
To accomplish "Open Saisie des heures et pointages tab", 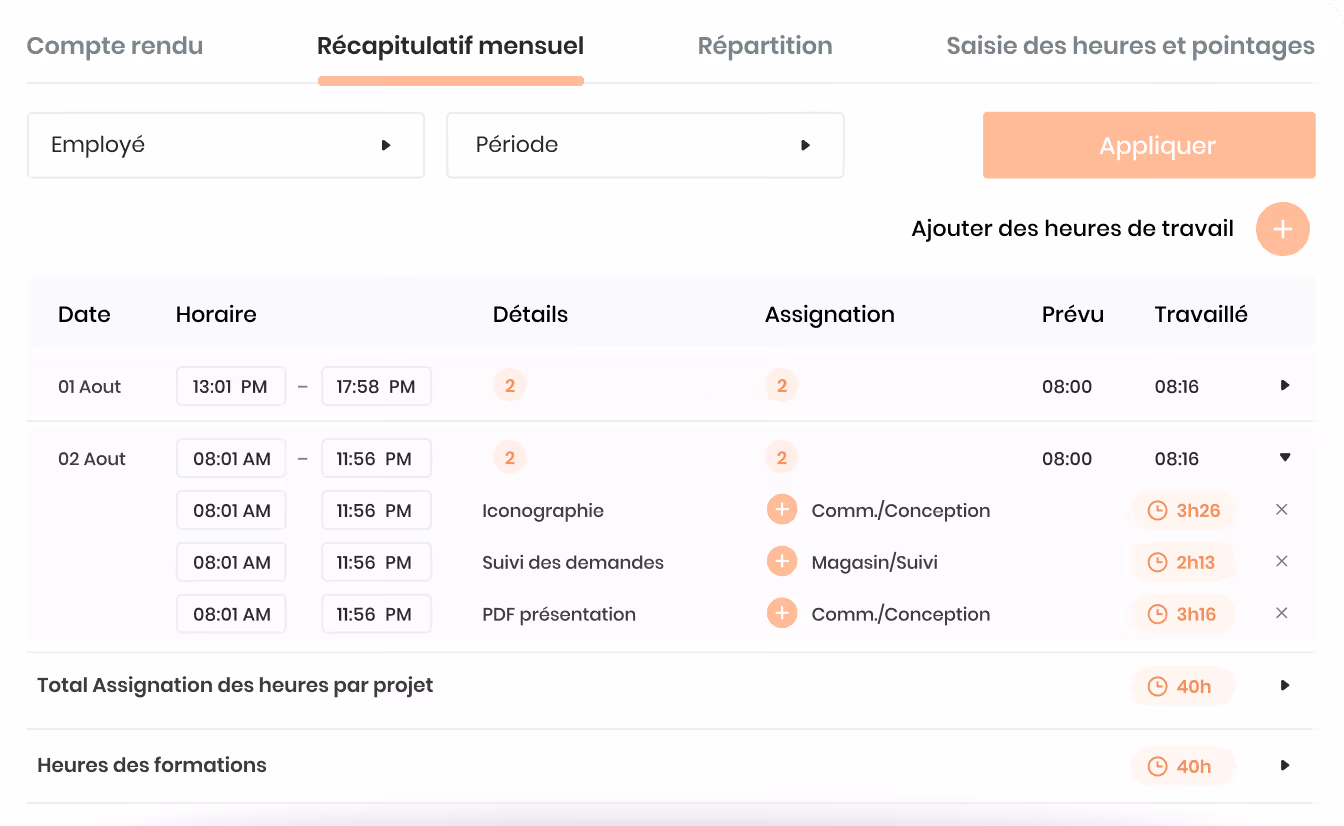I will coord(1130,46).
